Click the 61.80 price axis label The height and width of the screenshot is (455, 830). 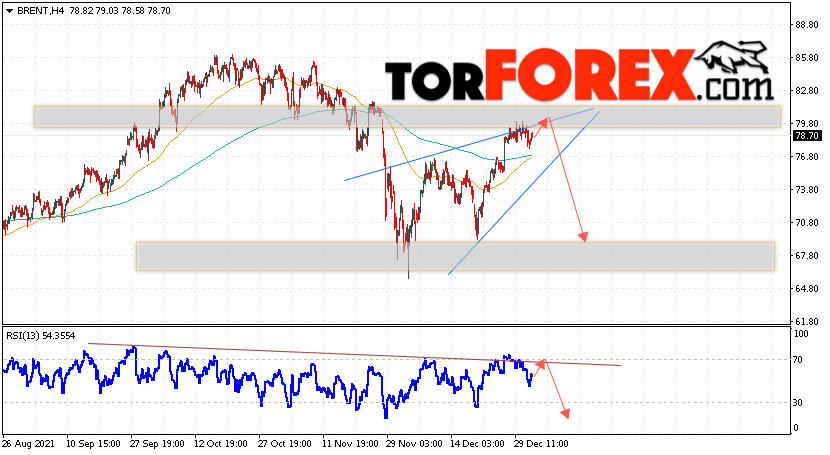(806, 322)
